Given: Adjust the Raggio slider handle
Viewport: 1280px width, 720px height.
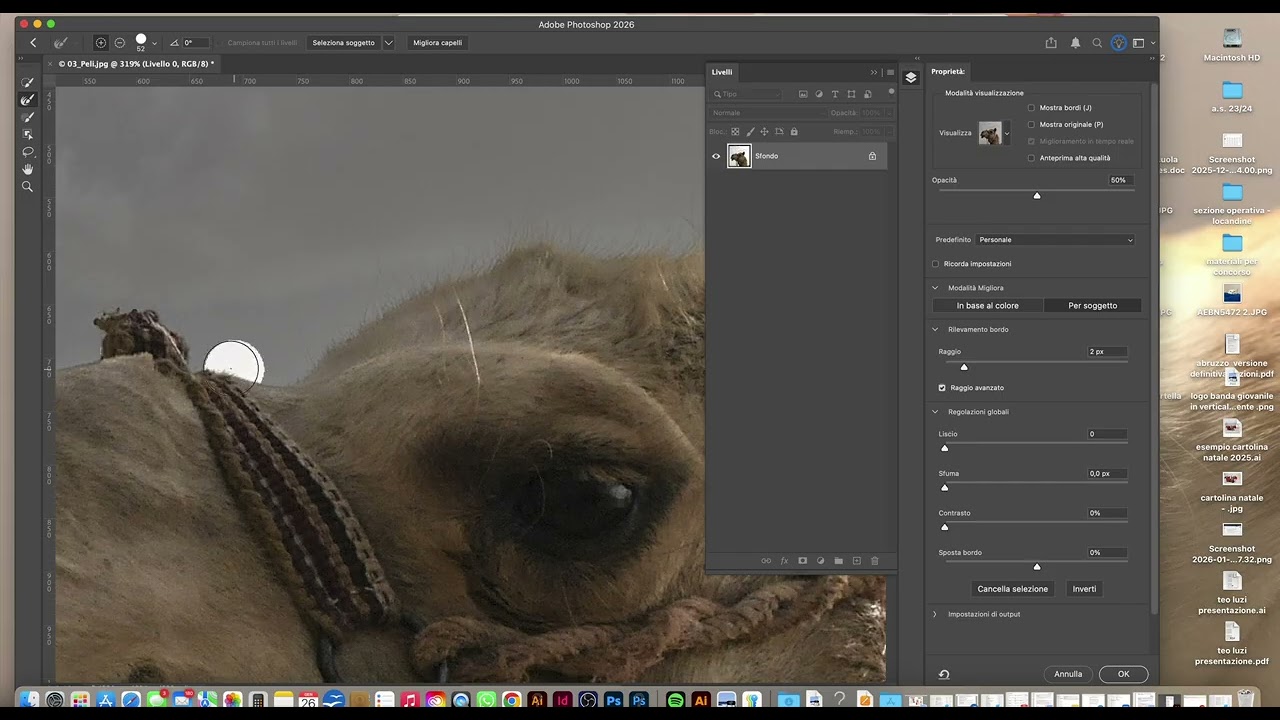Looking at the screenshot, I should pos(964,367).
